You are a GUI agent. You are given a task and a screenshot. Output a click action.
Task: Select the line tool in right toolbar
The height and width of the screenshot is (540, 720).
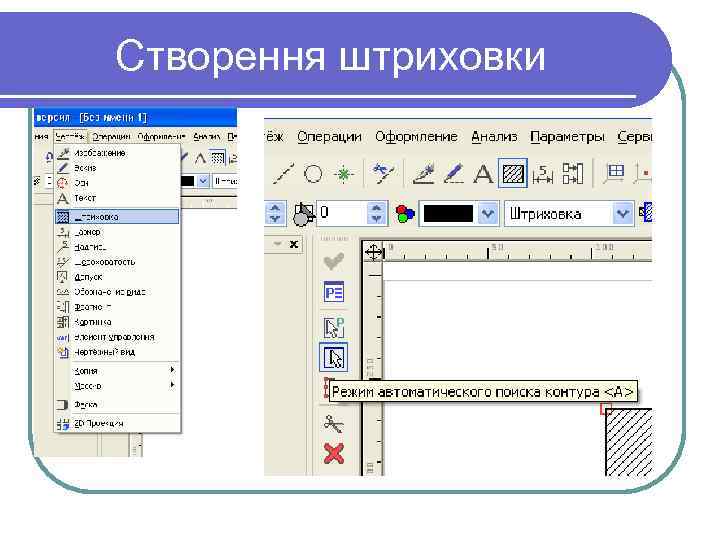(284, 174)
